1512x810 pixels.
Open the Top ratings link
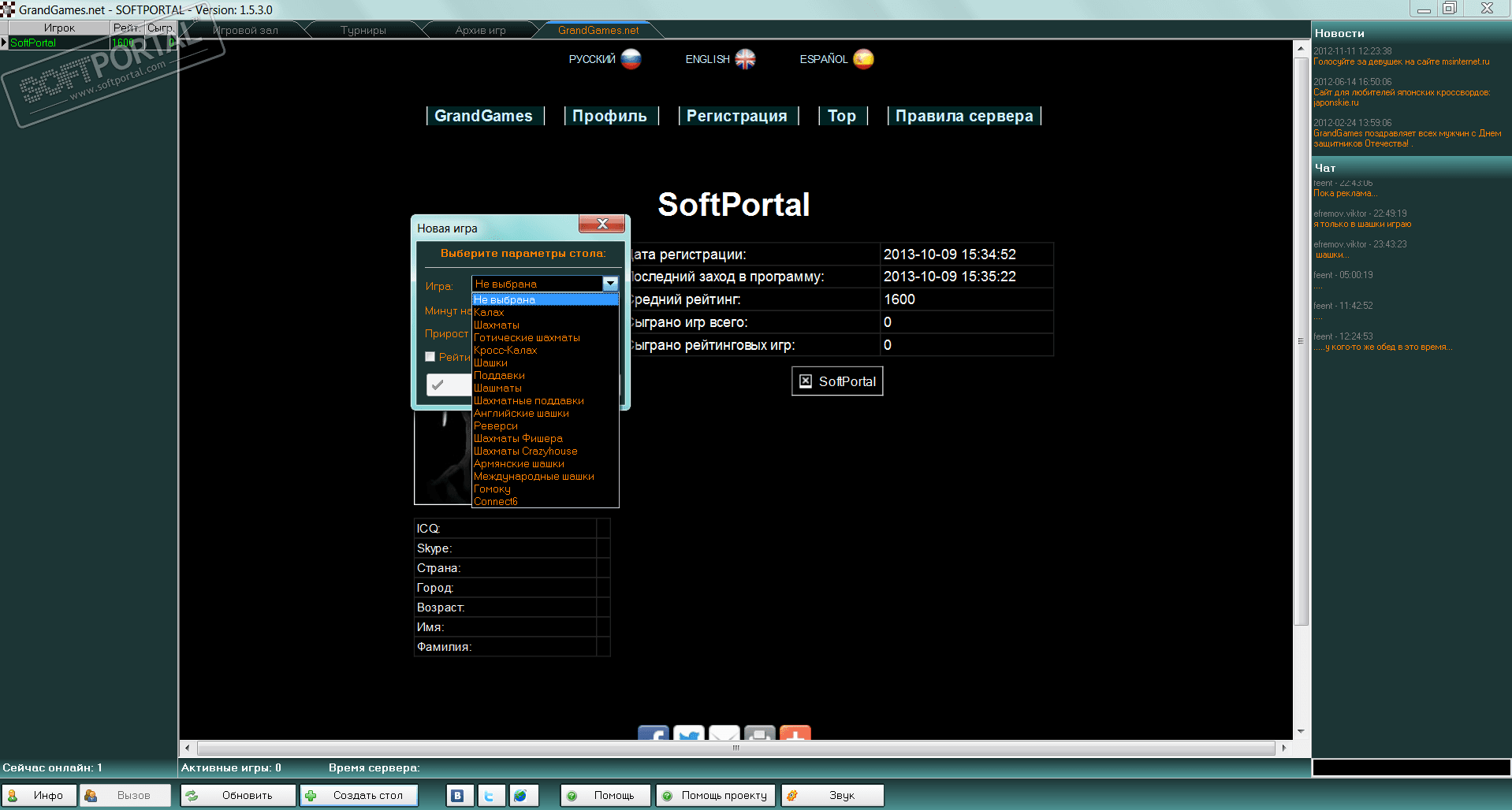coord(842,116)
